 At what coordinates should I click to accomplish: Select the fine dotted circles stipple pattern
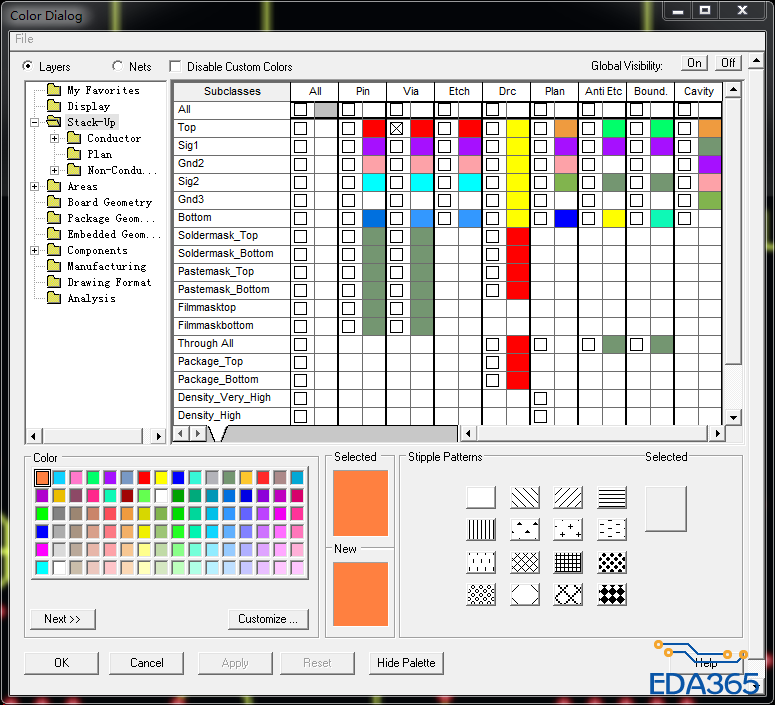tap(481, 595)
